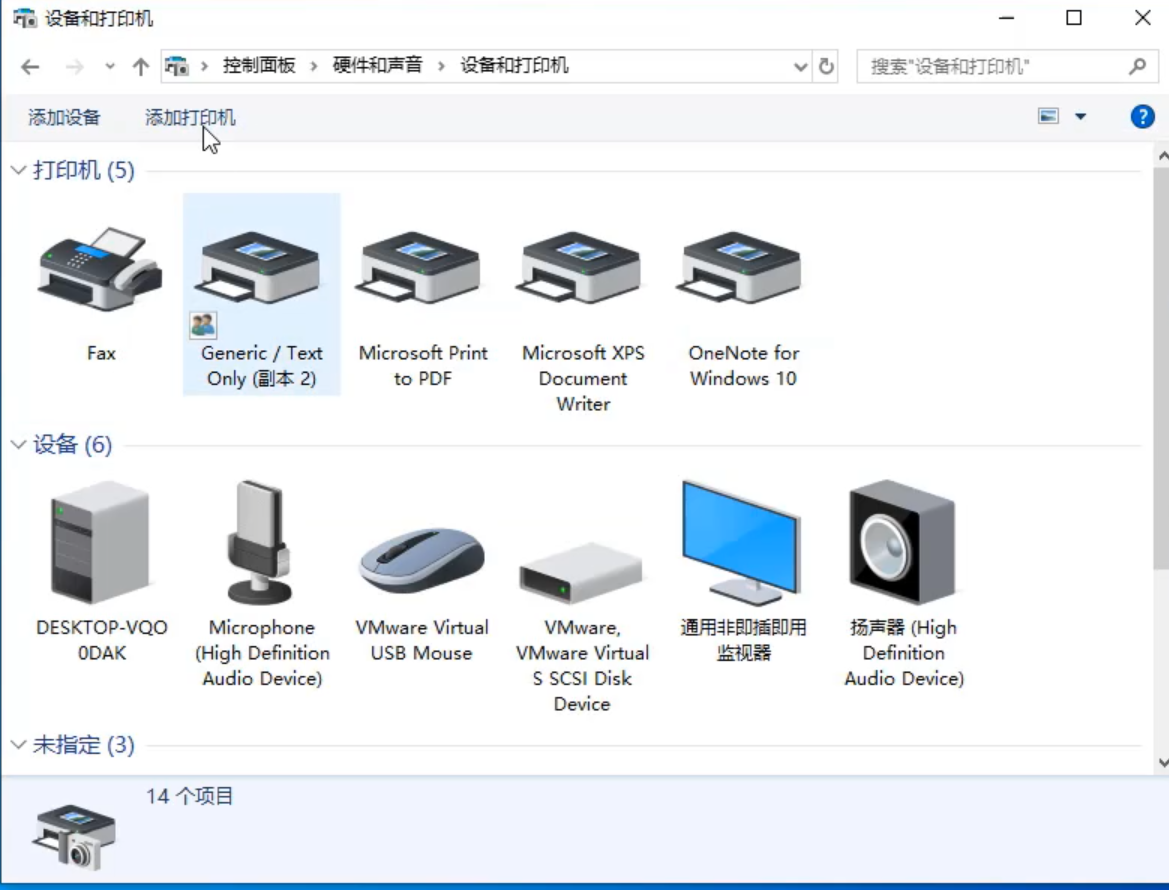Open the address bar history dropdown
This screenshot has width=1169, height=890.
coord(800,67)
